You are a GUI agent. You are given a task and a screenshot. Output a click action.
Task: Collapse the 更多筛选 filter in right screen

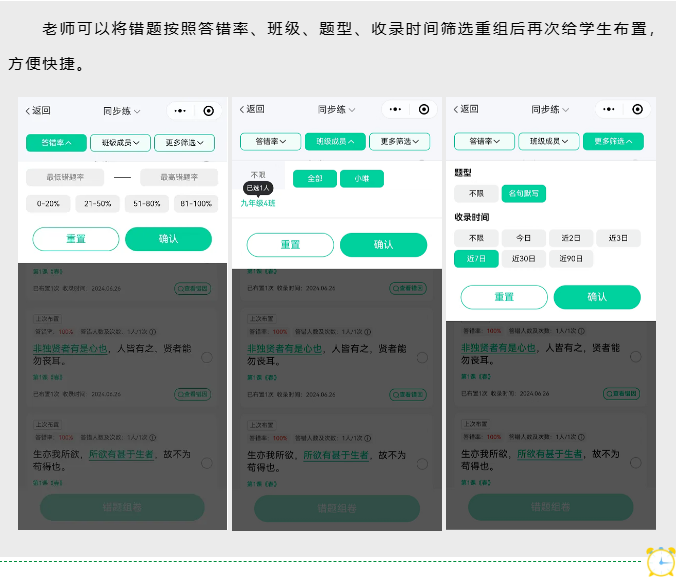click(x=613, y=142)
